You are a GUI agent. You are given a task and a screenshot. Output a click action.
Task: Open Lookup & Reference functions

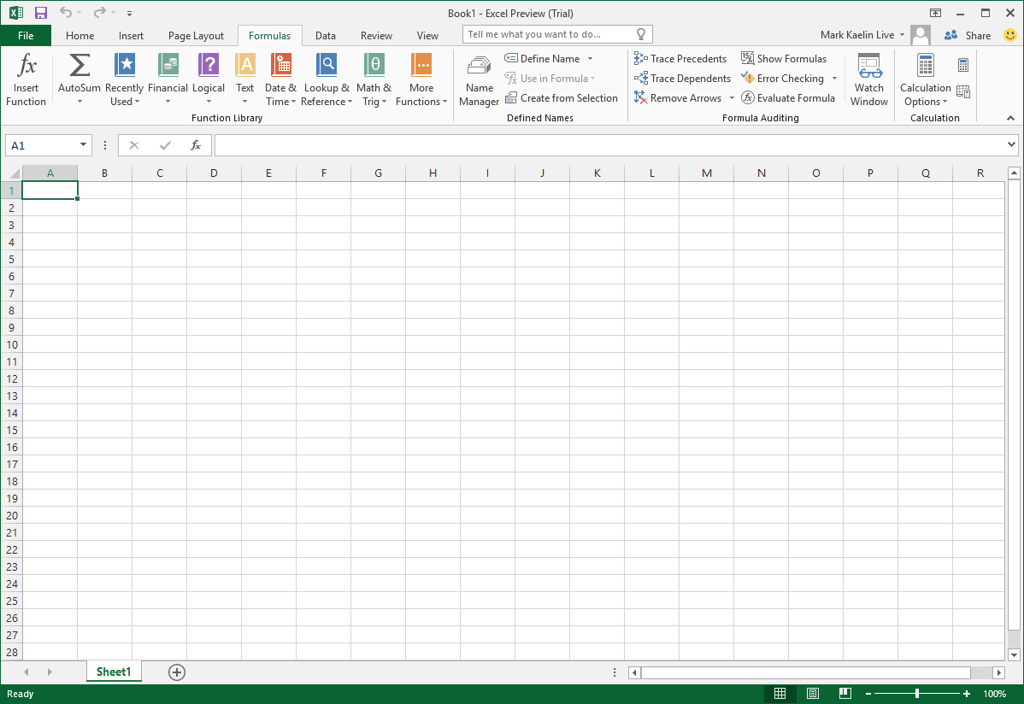(x=327, y=80)
